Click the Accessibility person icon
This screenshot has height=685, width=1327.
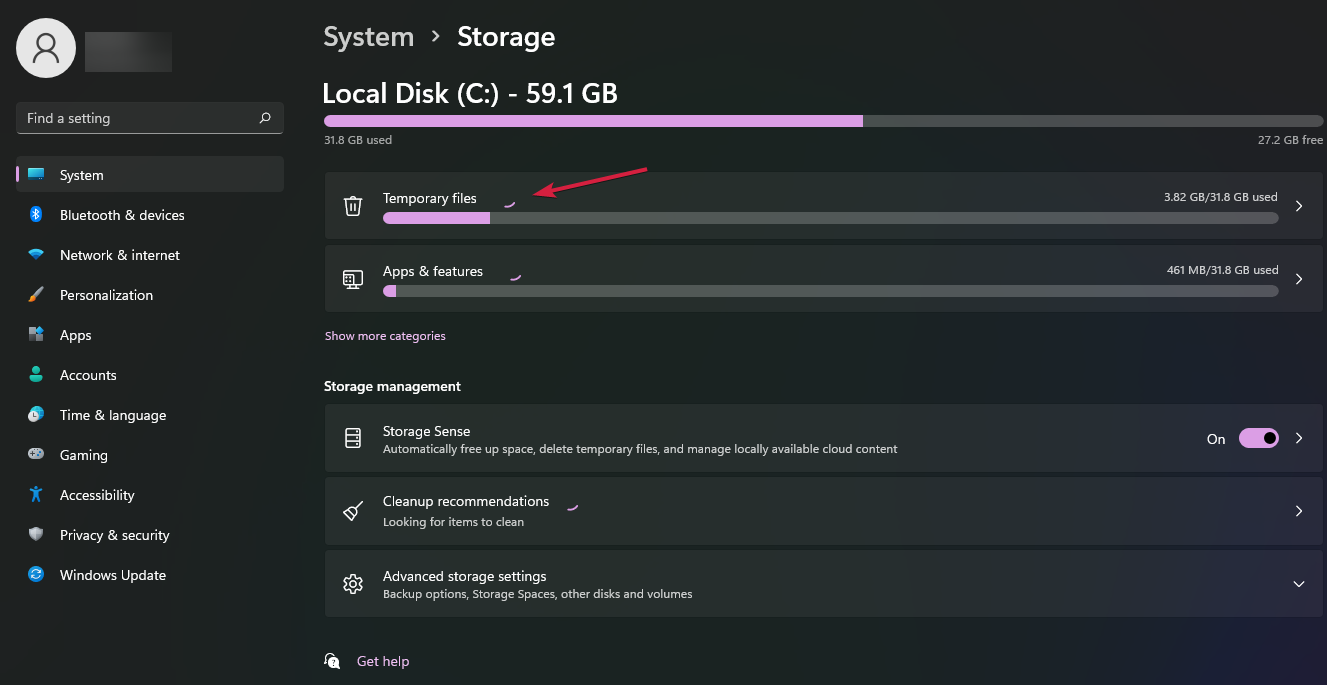(x=36, y=495)
